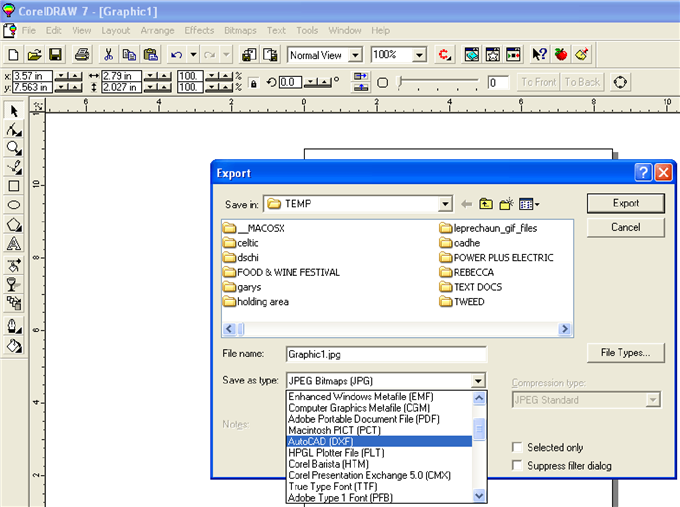Click the Export icon in toolbar
The width and height of the screenshot is (680, 507).
pos(271,55)
